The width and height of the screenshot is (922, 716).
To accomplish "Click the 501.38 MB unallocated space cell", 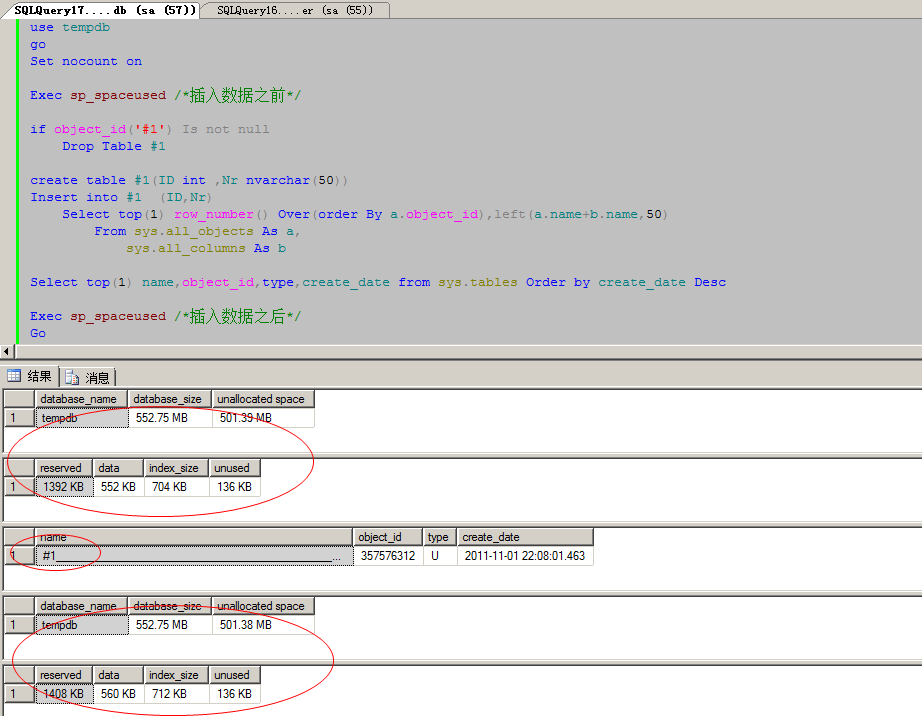I will [263, 625].
